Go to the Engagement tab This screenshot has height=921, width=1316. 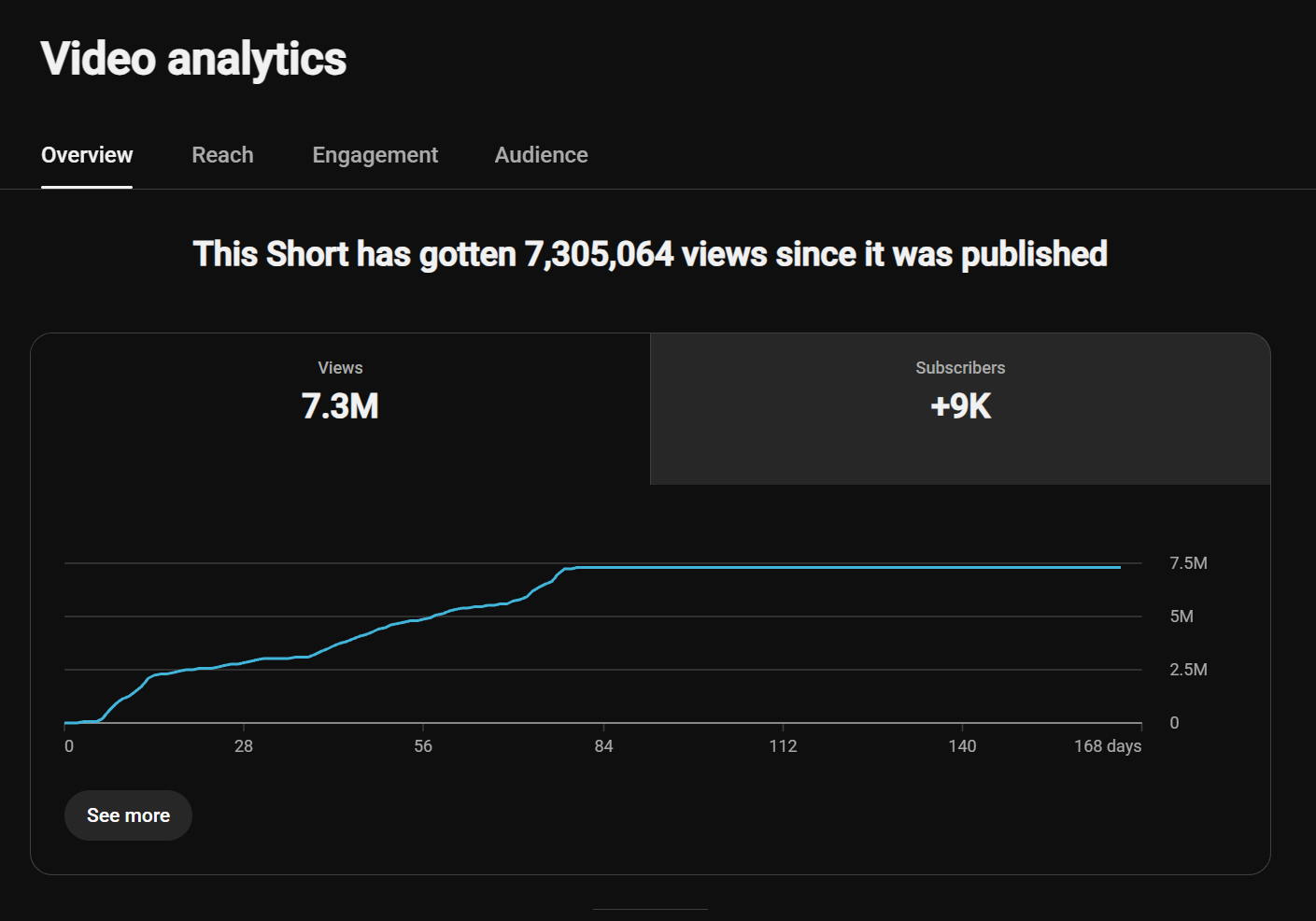click(x=375, y=155)
